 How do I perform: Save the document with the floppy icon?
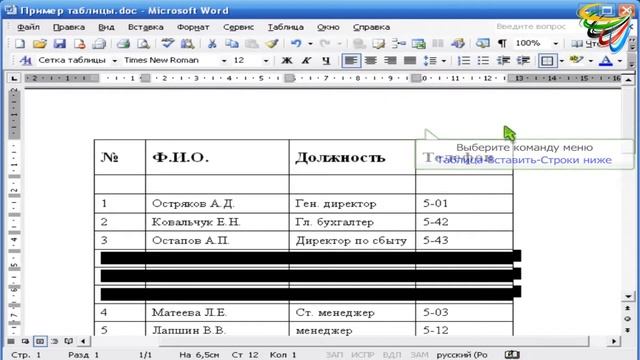tap(60, 43)
